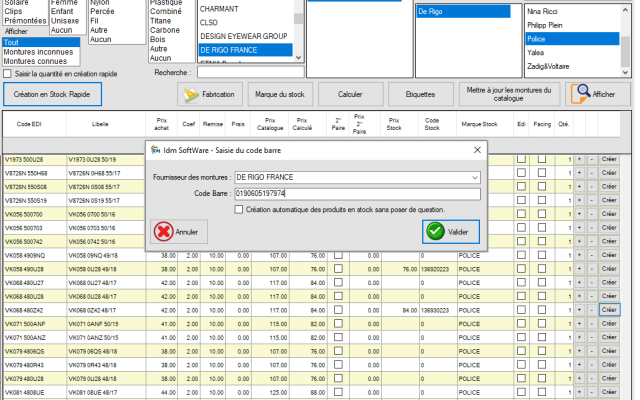This screenshot has width=640, height=400.
Task: Click the Etiquettes button
Action: click(421, 94)
